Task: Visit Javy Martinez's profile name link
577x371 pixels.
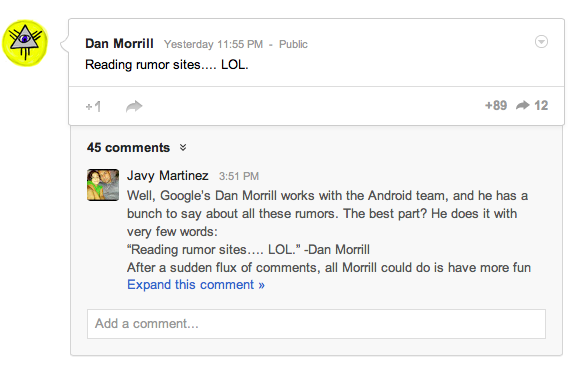Action: coord(168,176)
